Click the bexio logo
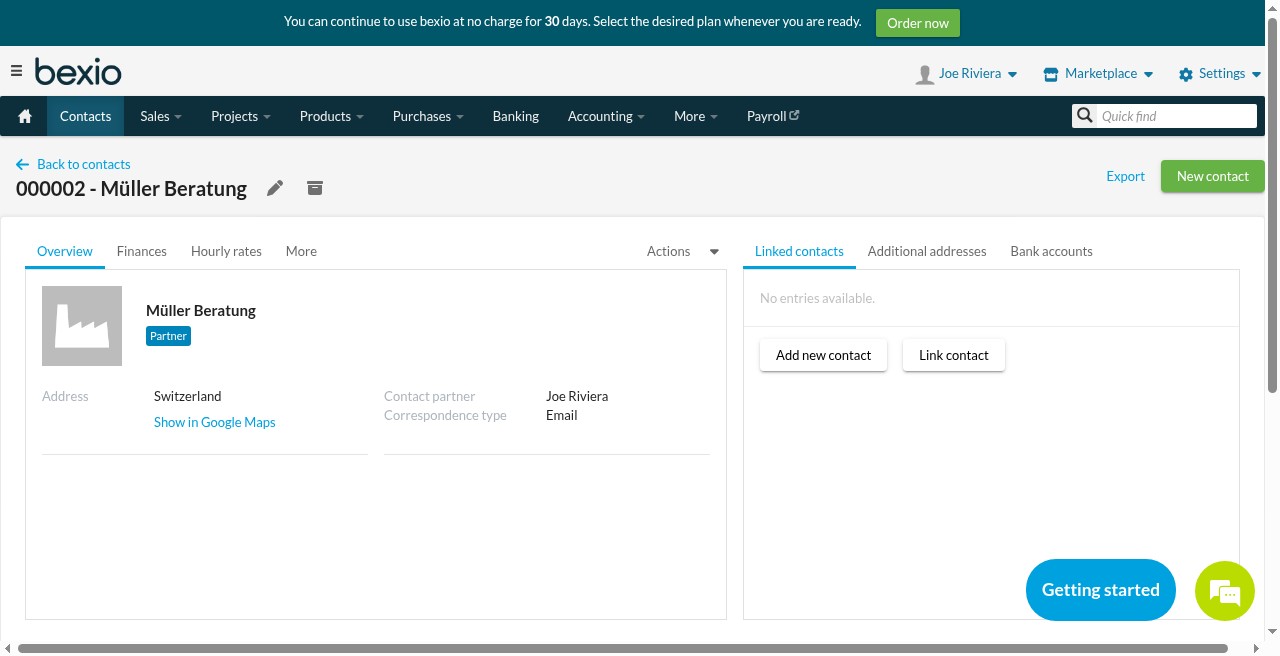 tap(78, 72)
